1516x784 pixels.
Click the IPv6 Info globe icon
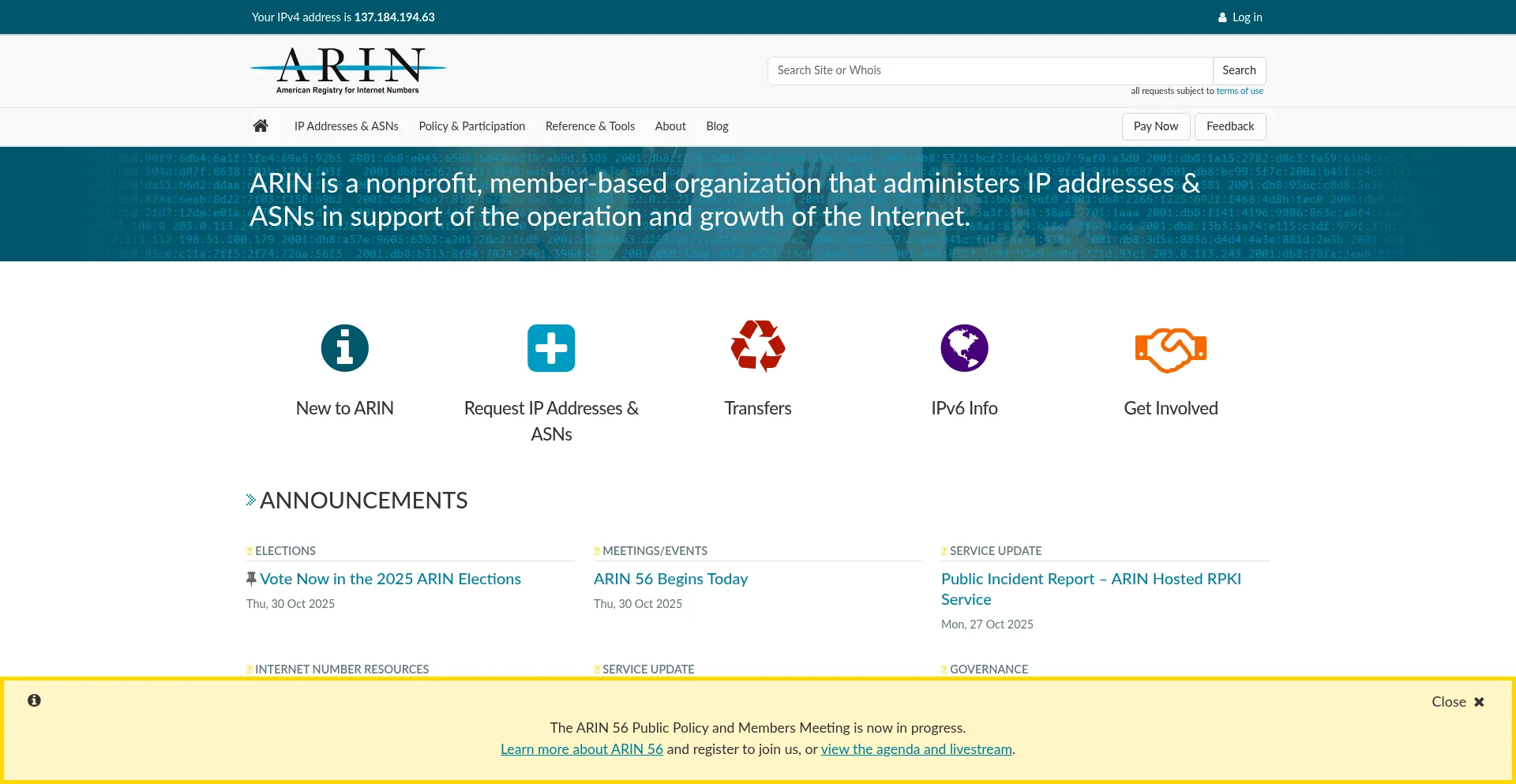click(x=964, y=348)
